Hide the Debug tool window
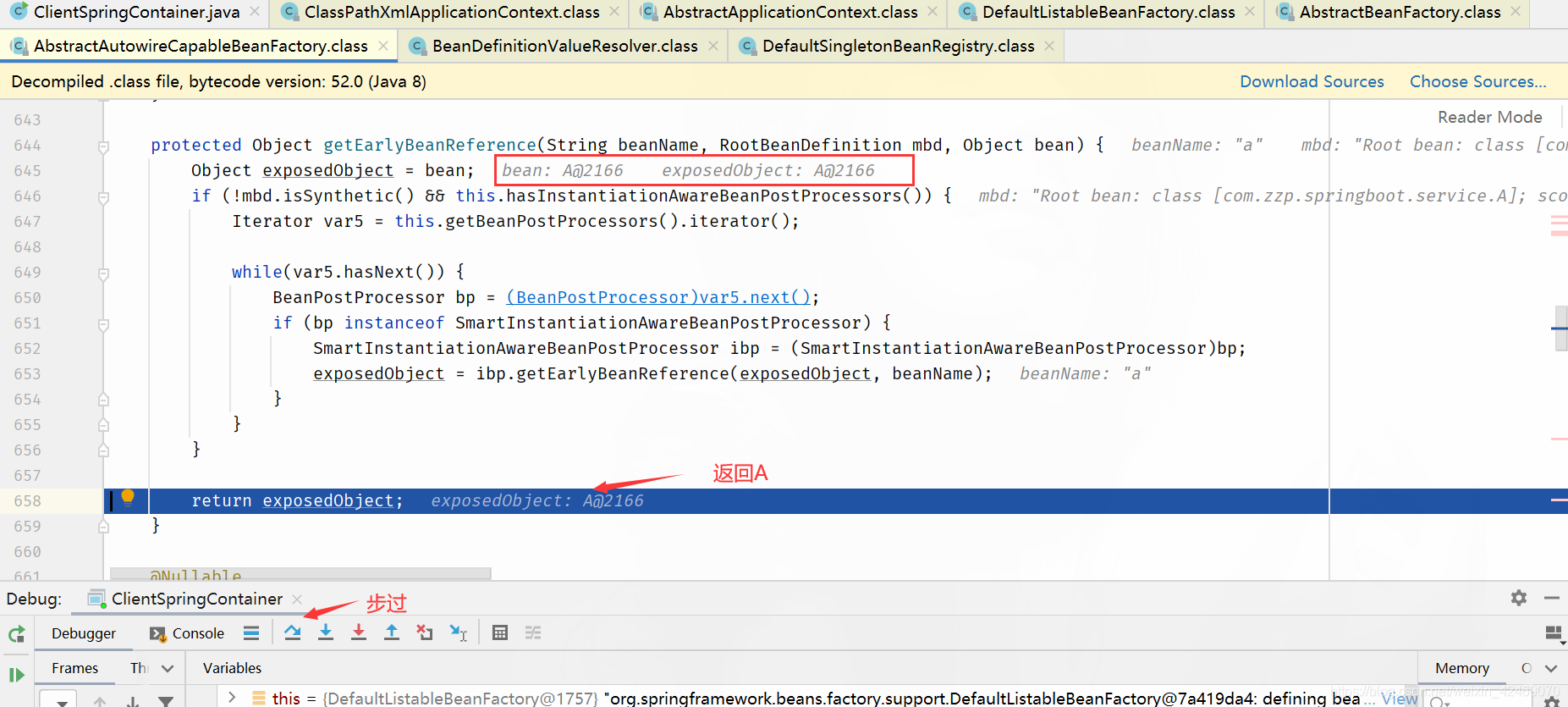 point(1552,598)
